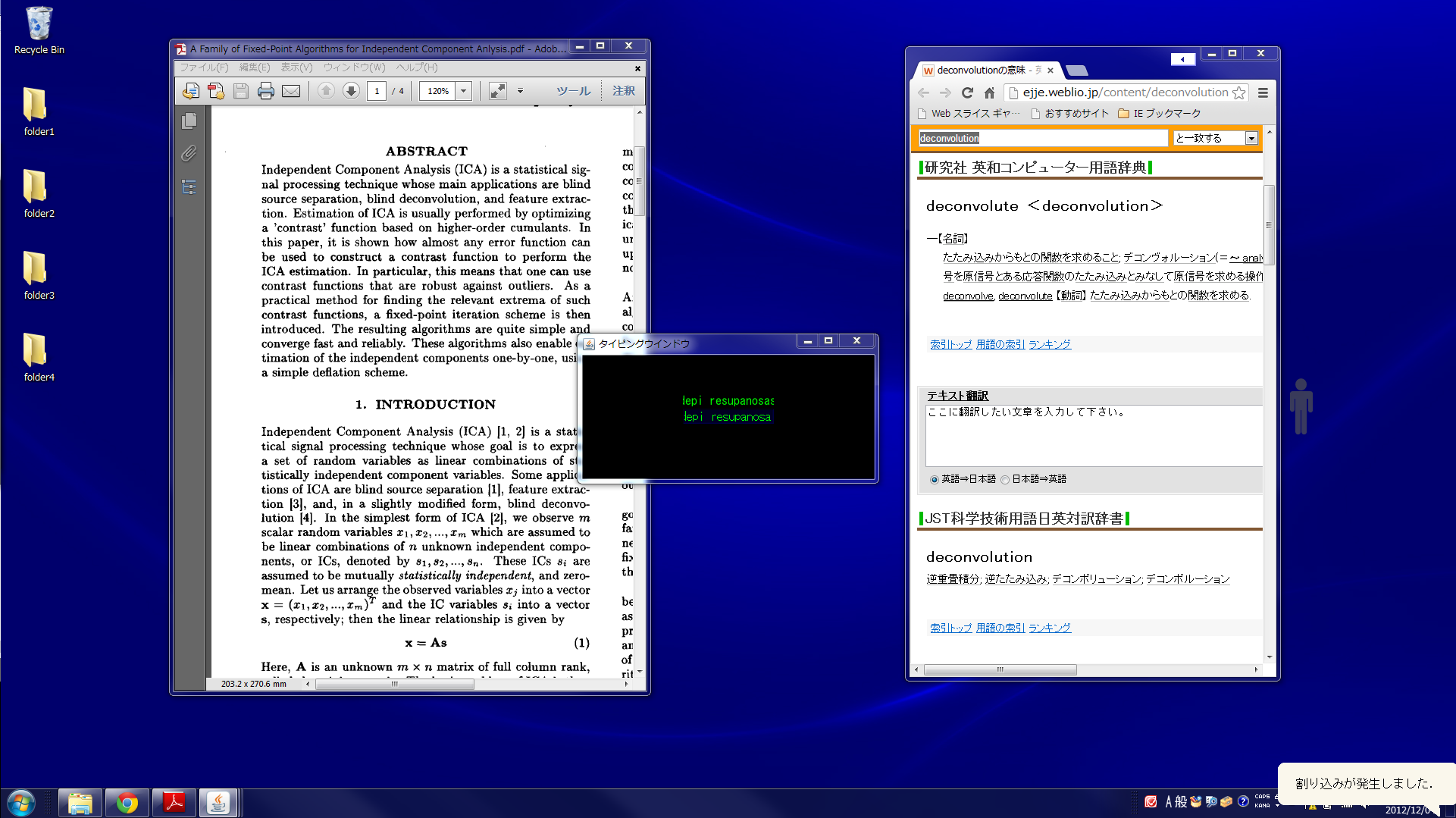Image resolution: width=1456 pixels, height=818 pixels.
Task: Open the Chrome hamburger menu
Action: [x=1263, y=92]
